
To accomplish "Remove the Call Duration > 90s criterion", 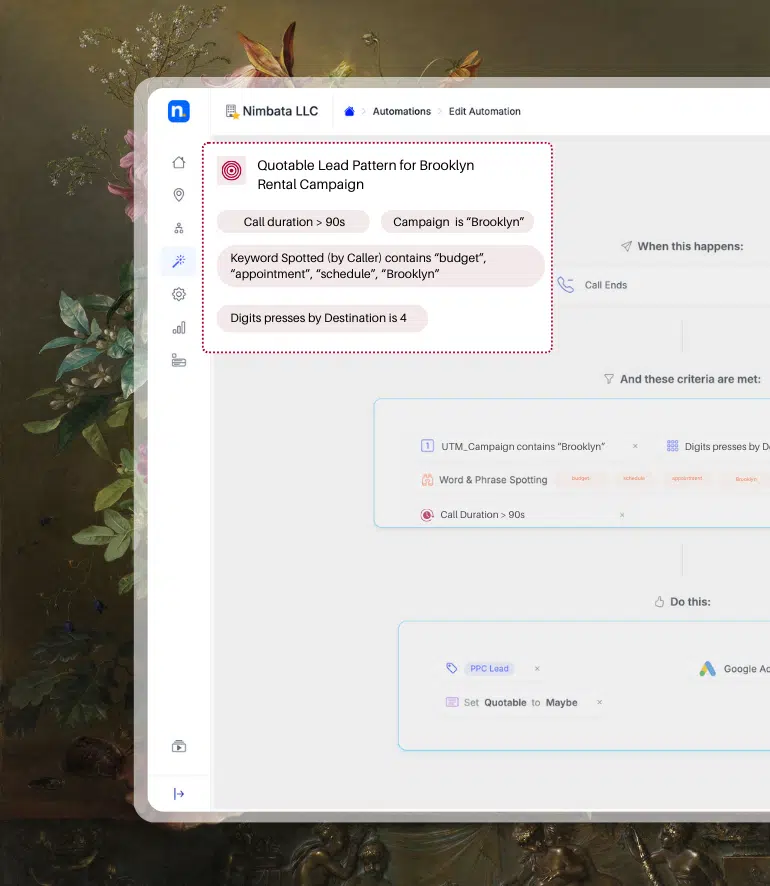I will (x=622, y=515).
